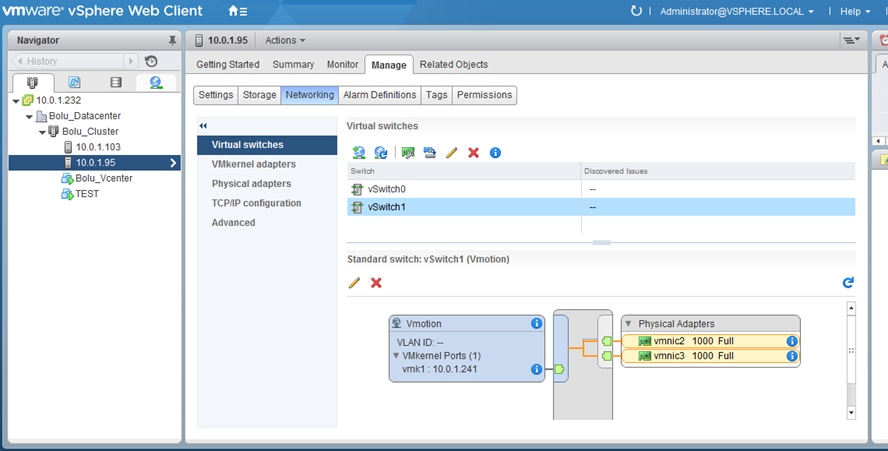Open info icon for vmnic2 adapter
The width and height of the screenshot is (888, 451).
point(792,341)
